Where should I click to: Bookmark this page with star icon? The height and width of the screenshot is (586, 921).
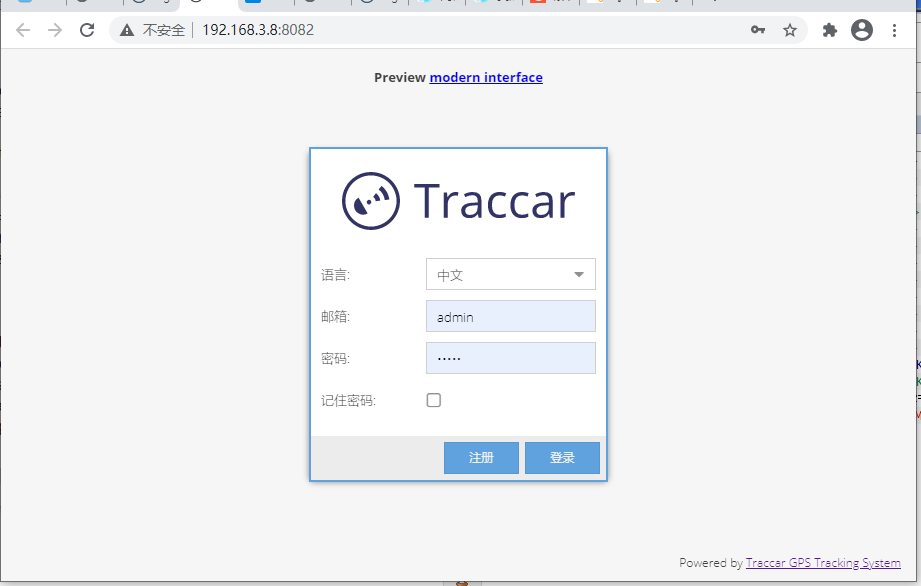click(790, 30)
